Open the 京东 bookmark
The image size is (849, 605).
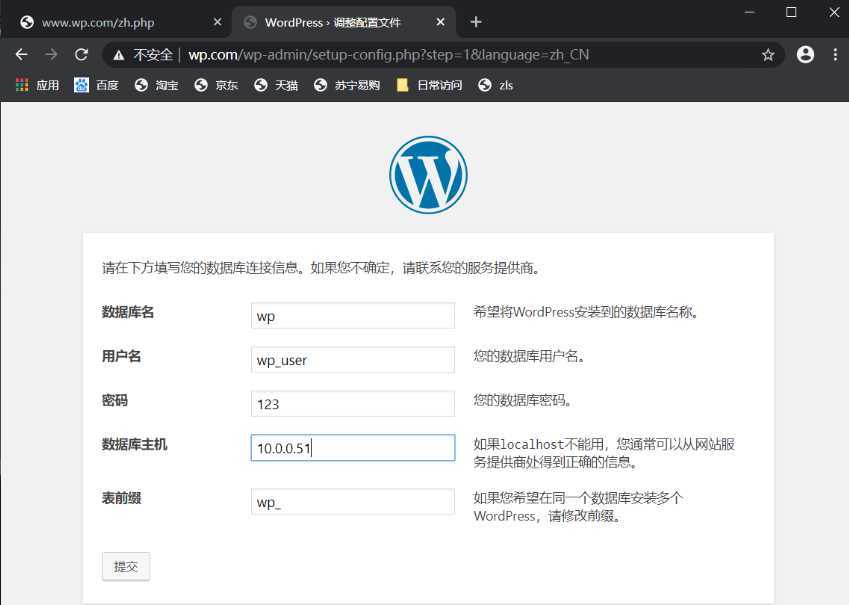point(216,85)
